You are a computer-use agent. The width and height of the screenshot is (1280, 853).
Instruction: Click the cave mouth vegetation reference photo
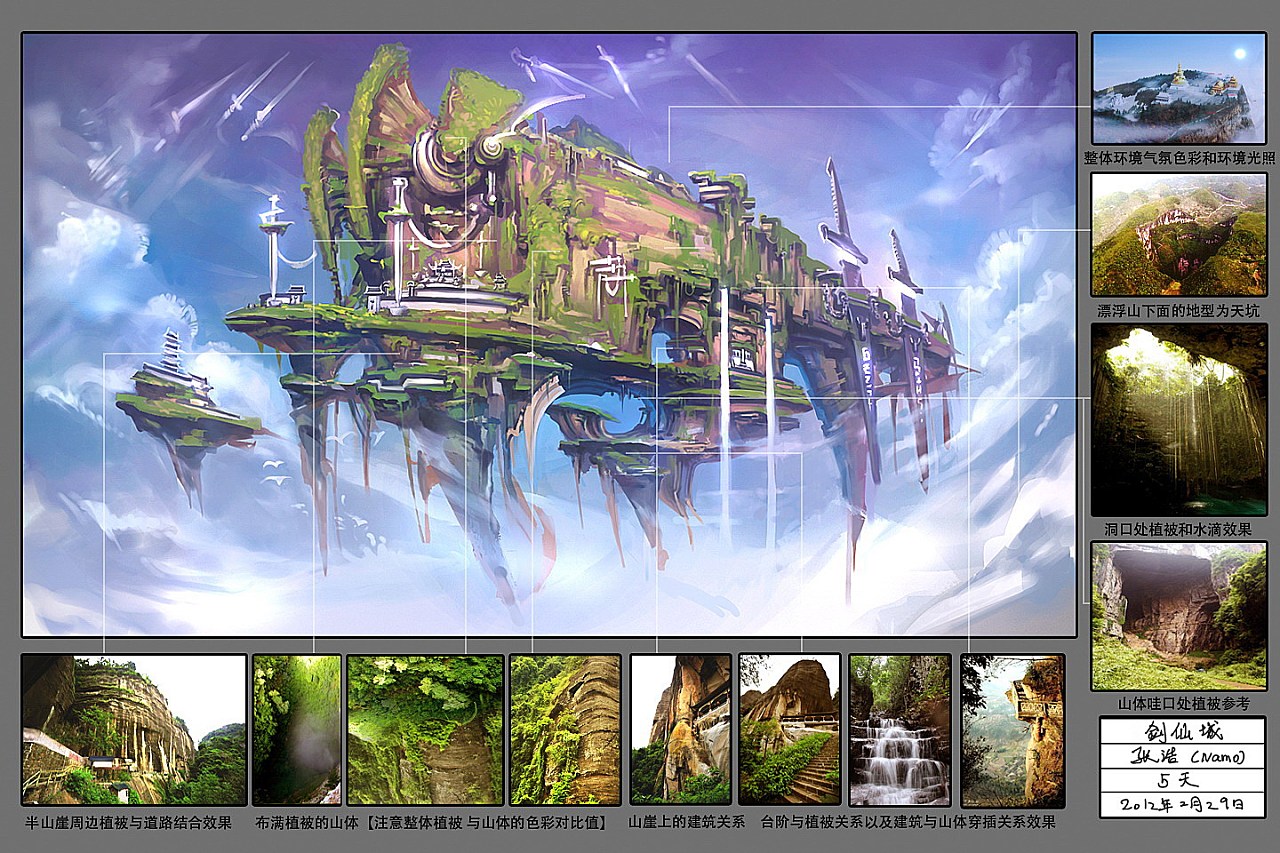(1178, 615)
